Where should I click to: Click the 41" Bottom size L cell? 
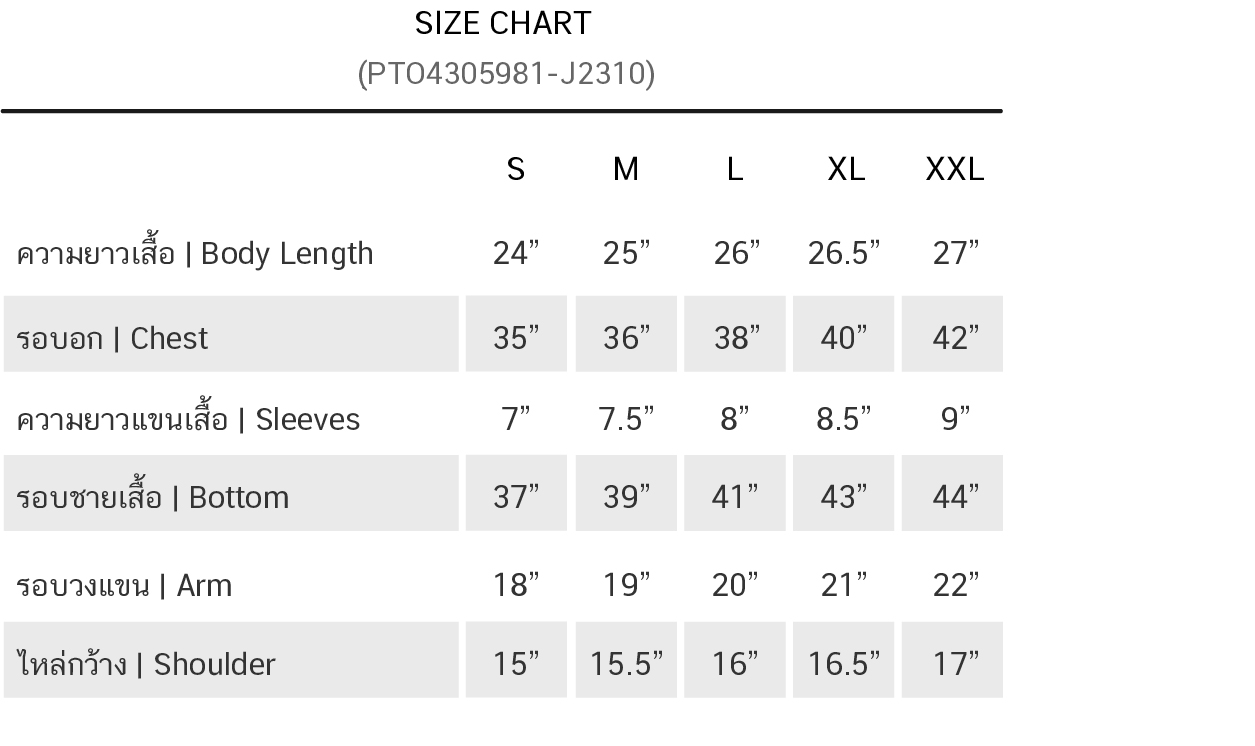735,497
